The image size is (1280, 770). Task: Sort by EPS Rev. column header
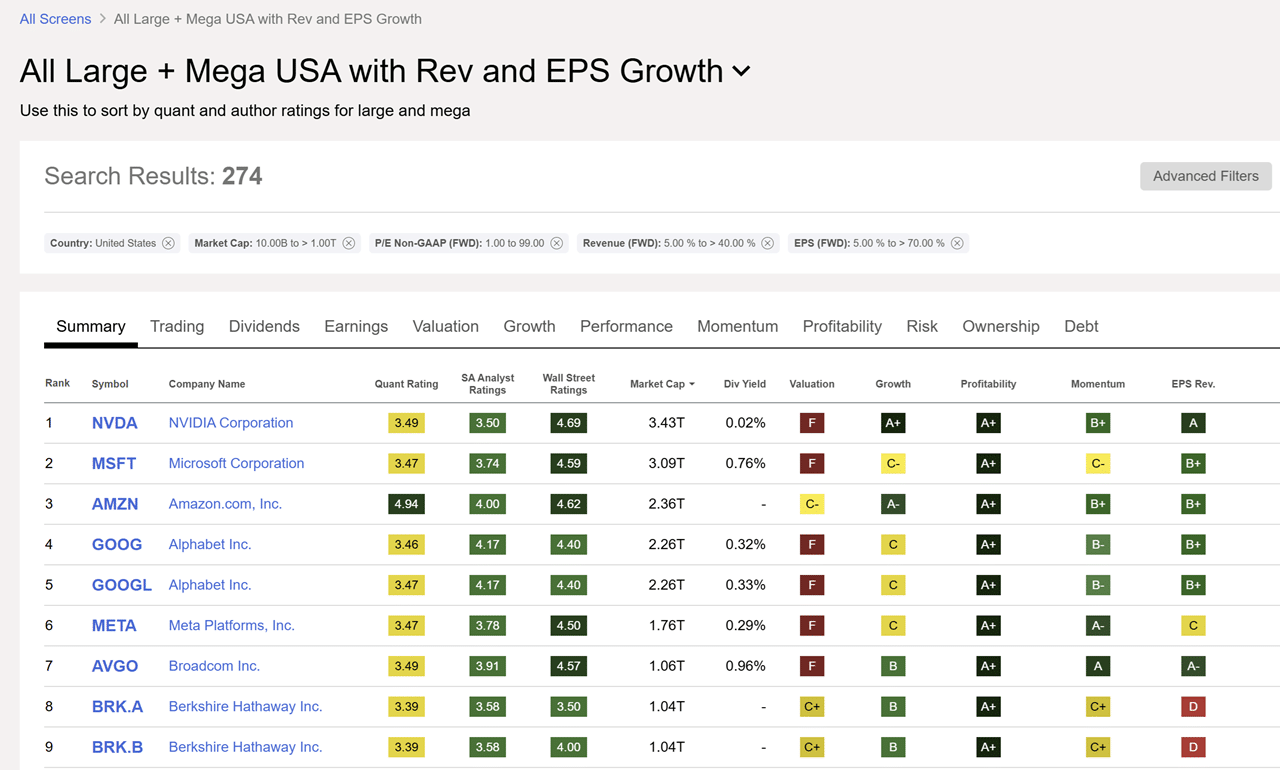click(1193, 384)
